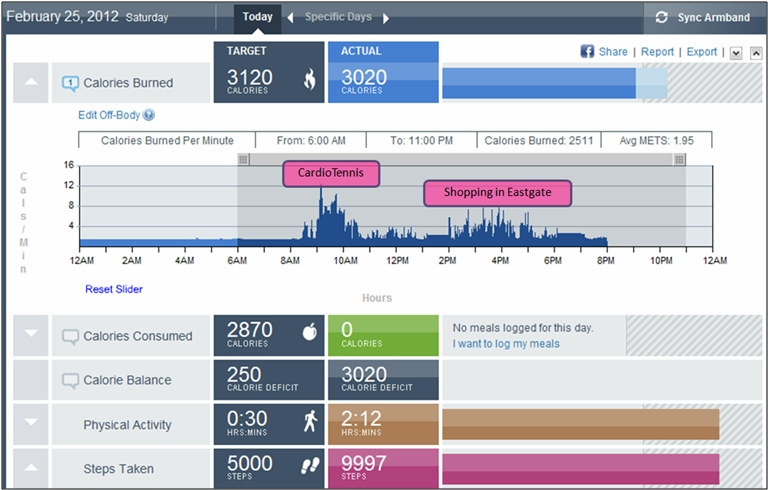Collapse the Steps Taken section
This screenshot has height=490, width=768.
tap(31, 468)
